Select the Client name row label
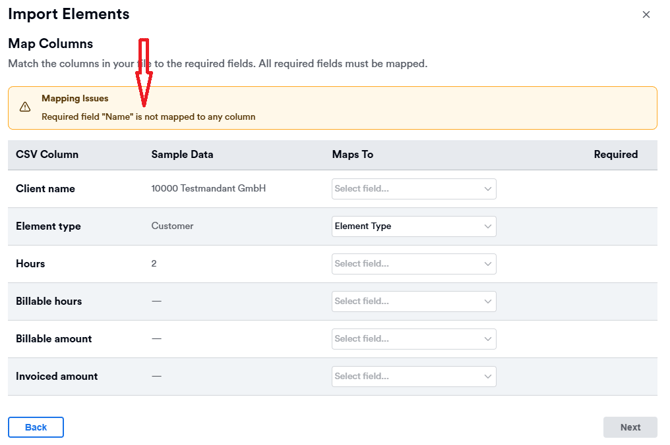Image resolution: width=670 pixels, height=445 pixels. (45, 189)
